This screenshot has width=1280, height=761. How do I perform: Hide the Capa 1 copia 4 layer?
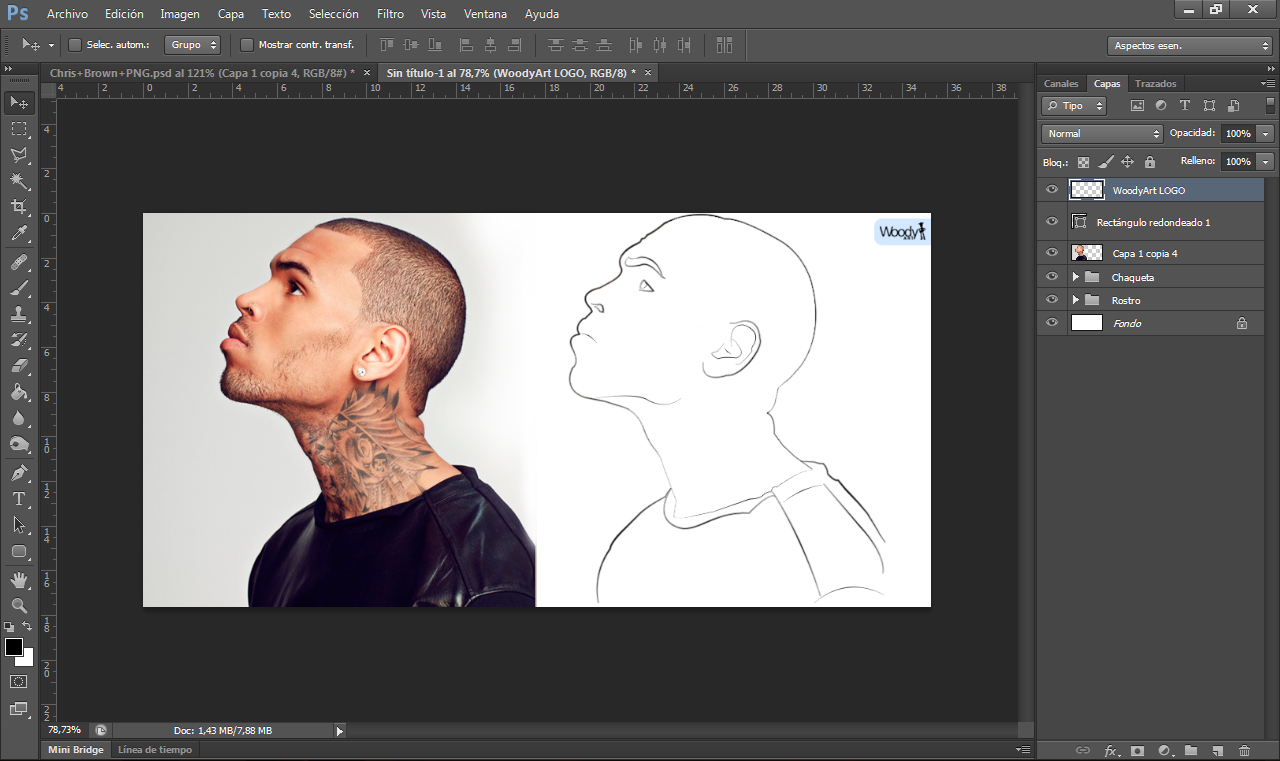click(1051, 253)
